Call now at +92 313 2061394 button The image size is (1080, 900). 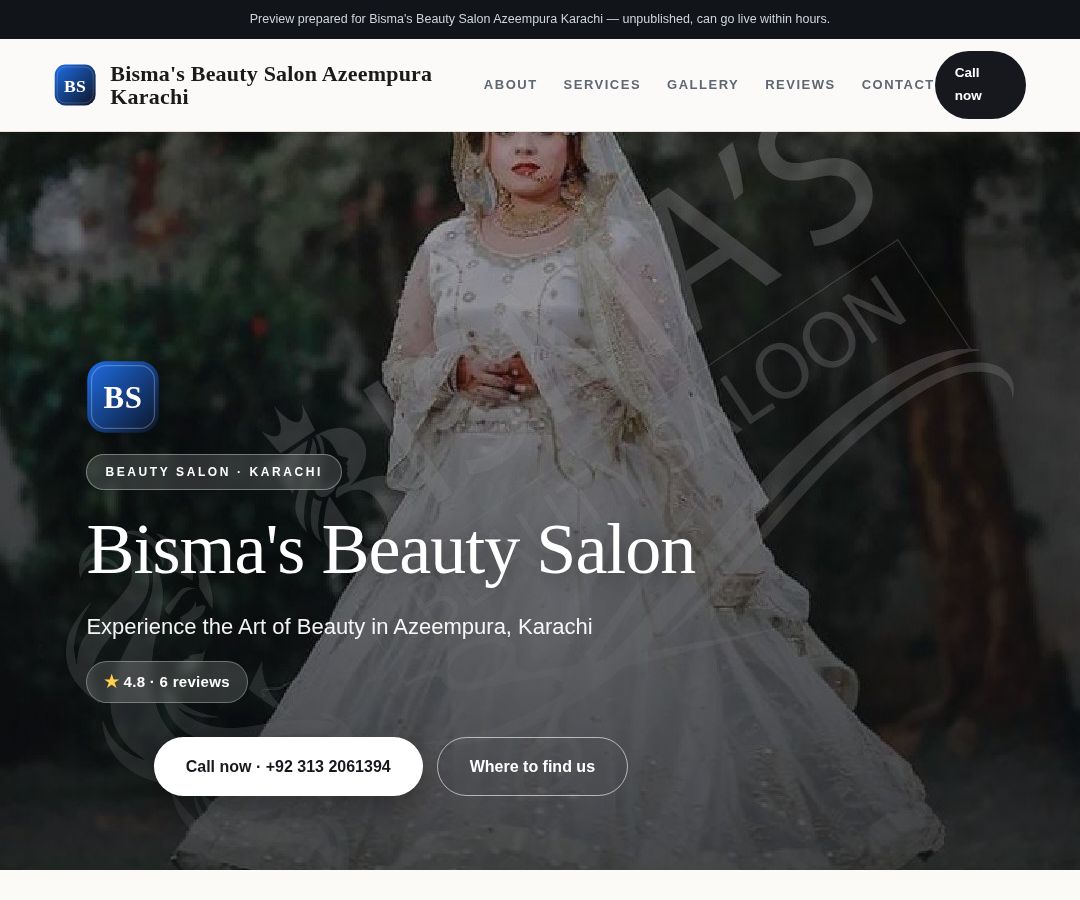288,766
